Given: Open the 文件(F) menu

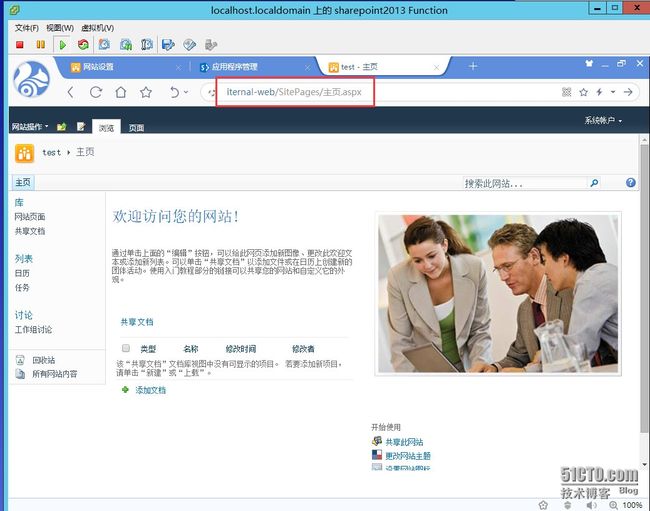Looking at the screenshot, I should click(x=27, y=28).
